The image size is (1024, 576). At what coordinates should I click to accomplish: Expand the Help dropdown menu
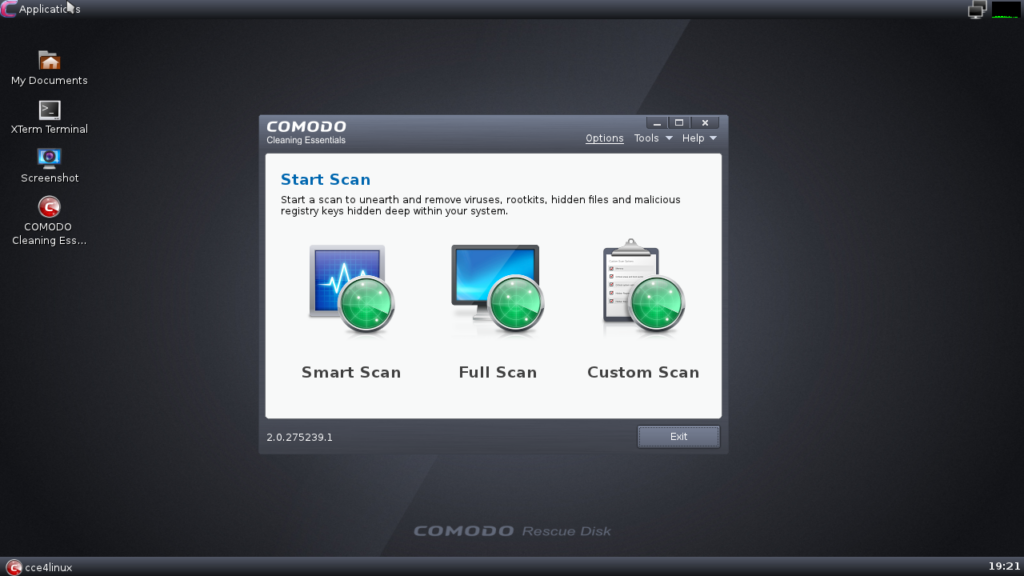pyautogui.click(x=699, y=138)
